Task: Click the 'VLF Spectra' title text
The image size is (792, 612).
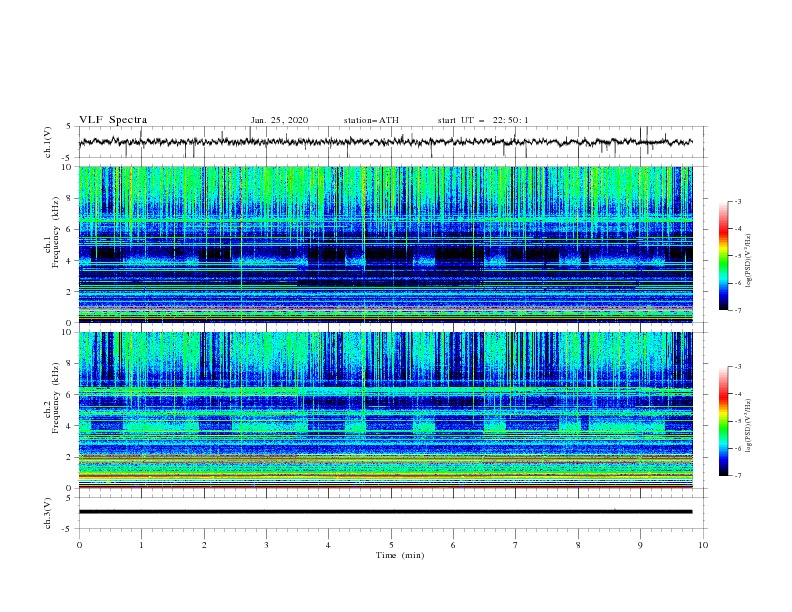Action: [113, 120]
